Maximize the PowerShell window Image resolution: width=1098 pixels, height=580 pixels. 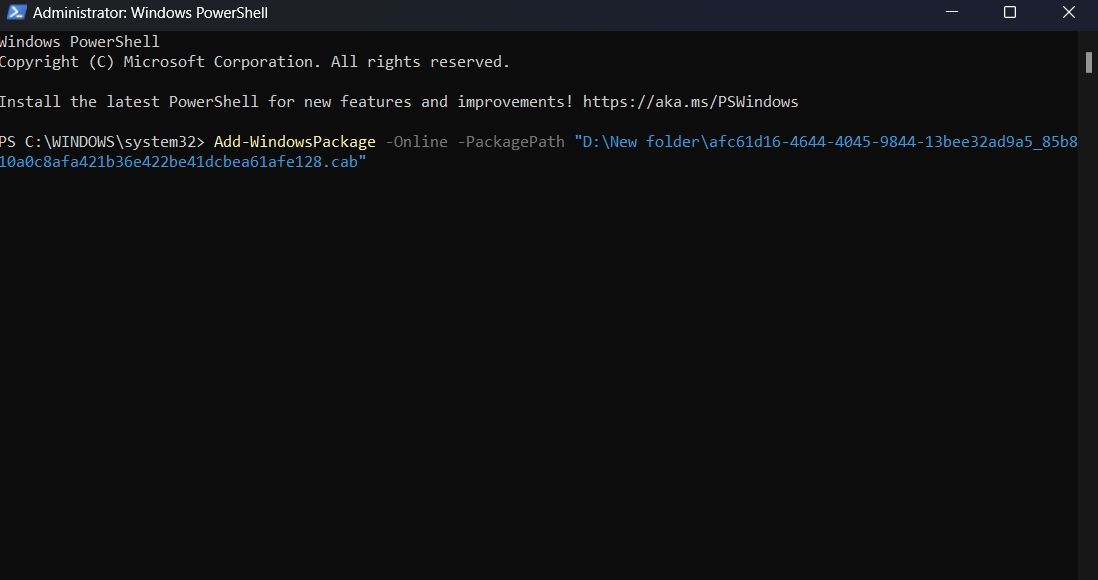click(x=1009, y=13)
